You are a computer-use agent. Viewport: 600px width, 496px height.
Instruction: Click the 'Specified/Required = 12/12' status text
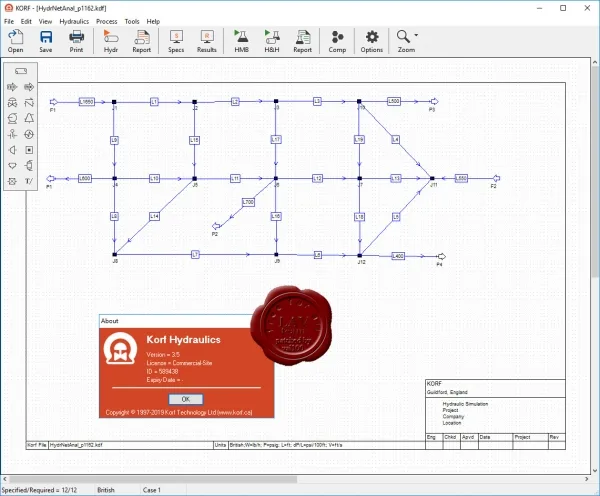tap(39, 490)
